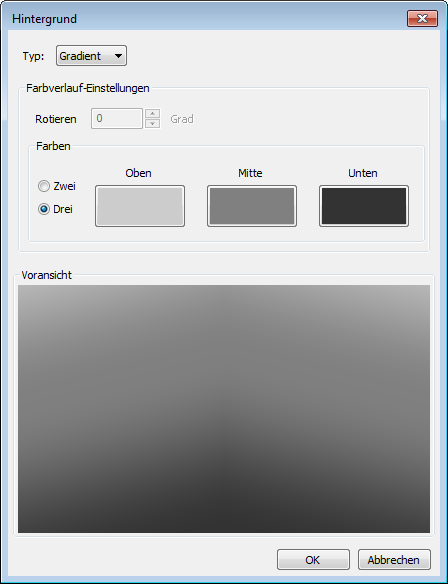
Task: Click the Zwei option label text
Action: click(64, 186)
